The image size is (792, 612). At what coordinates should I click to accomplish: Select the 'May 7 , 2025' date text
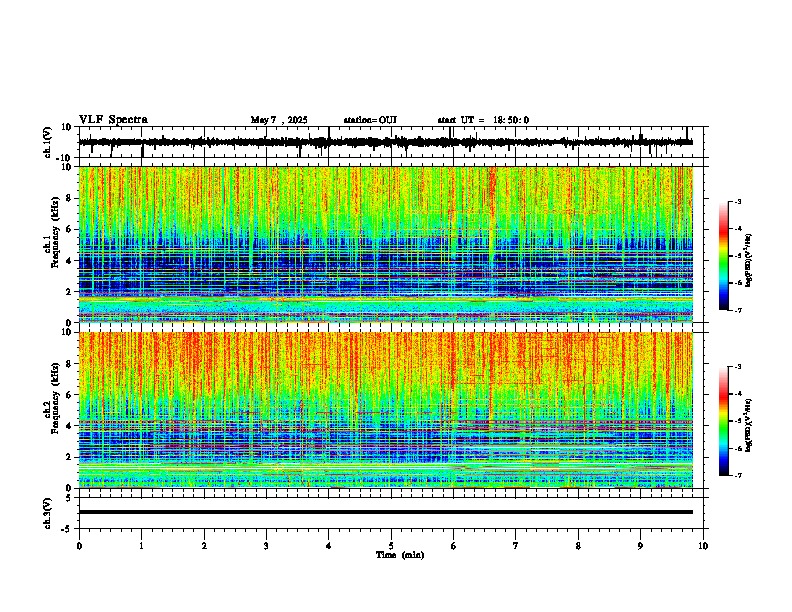click(x=279, y=120)
